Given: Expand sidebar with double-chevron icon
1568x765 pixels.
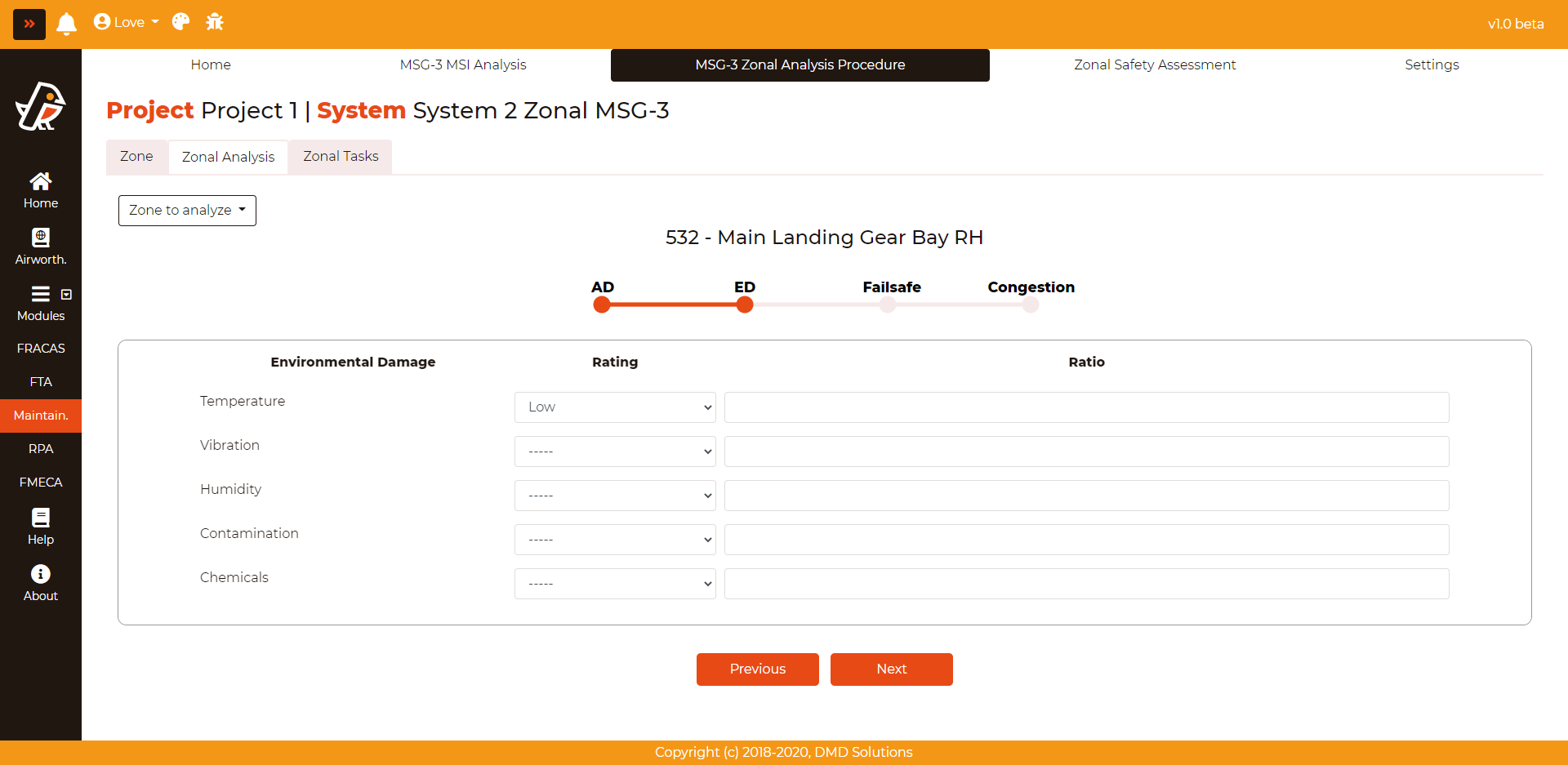Looking at the screenshot, I should (x=29, y=24).
